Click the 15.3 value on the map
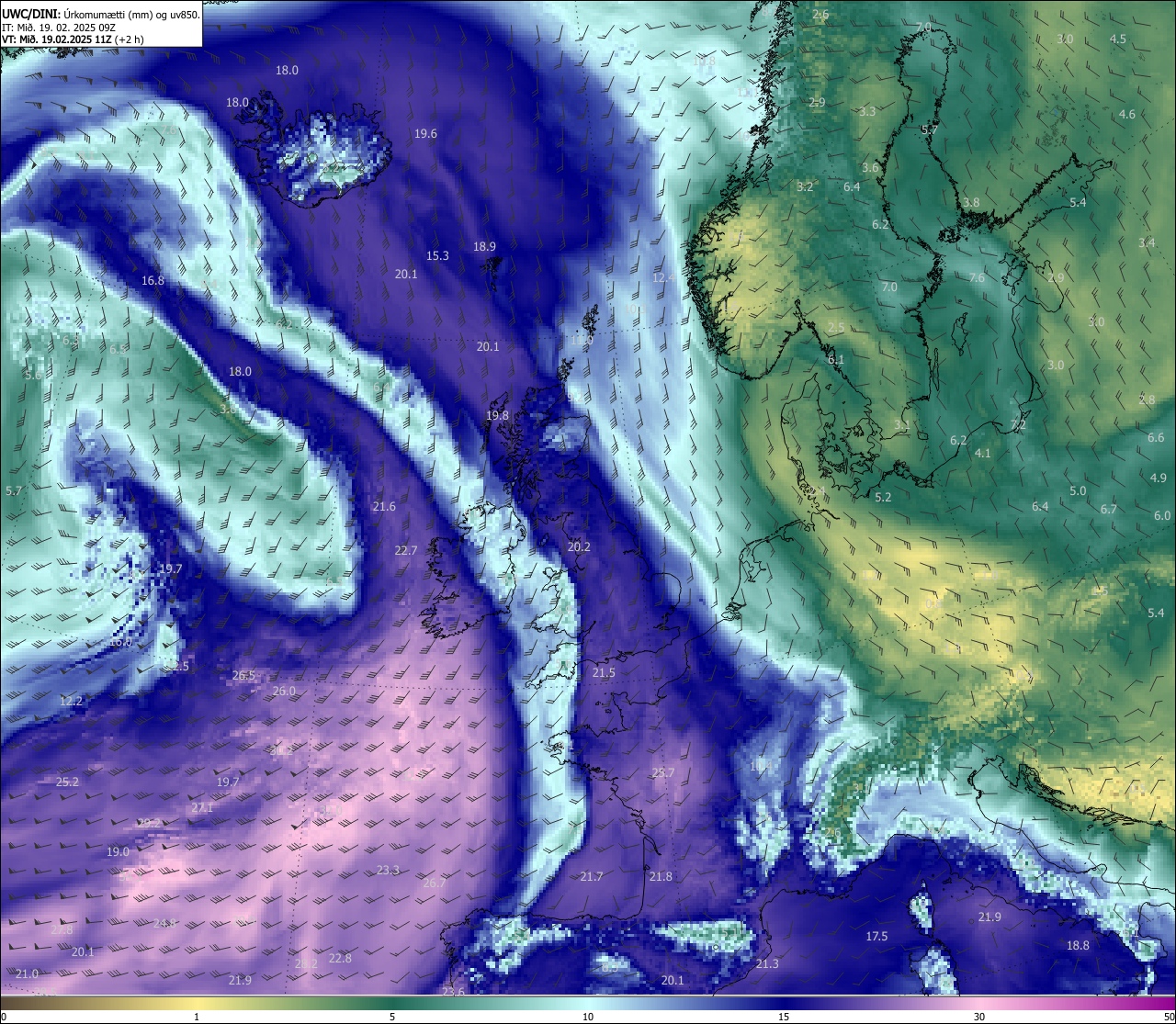Screen dimensions: 1176x1024 [x=437, y=255]
